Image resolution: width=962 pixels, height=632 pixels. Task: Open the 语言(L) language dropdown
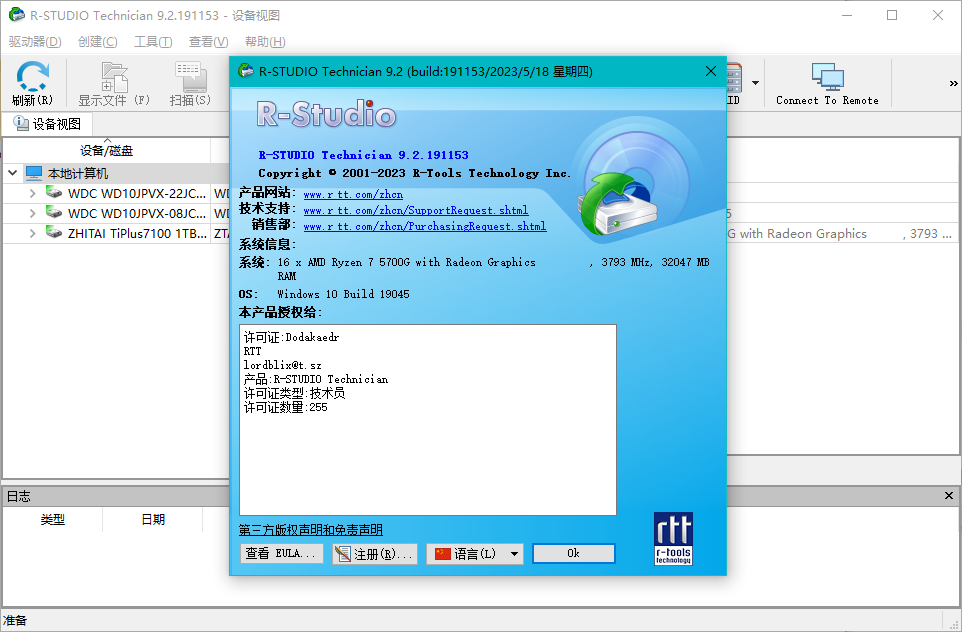click(x=475, y=553)
